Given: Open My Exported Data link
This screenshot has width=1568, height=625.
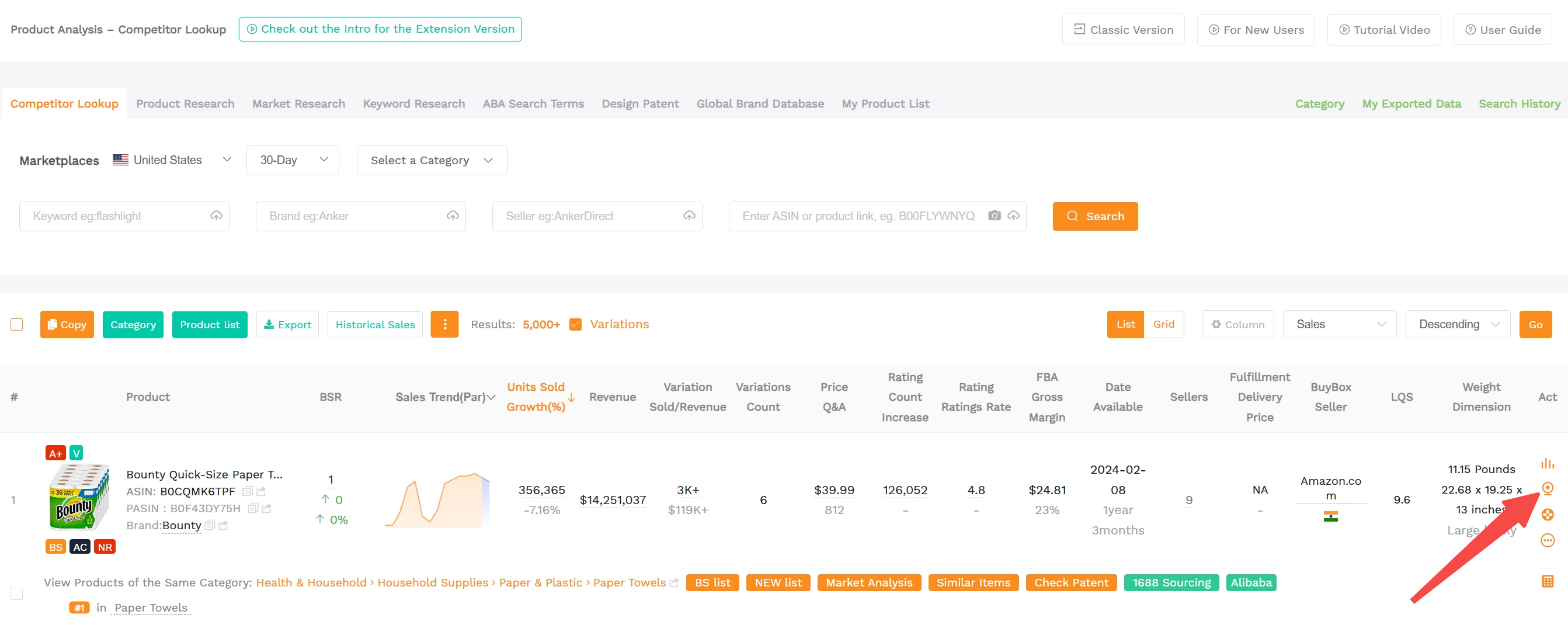Looking at the screenshot, I should pyautogui.click(x=1411, y=103).
